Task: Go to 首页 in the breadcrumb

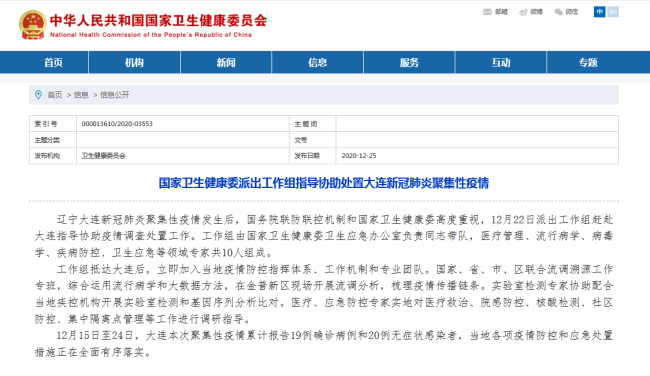Action: pyautogui.click(x=55, y=95)
